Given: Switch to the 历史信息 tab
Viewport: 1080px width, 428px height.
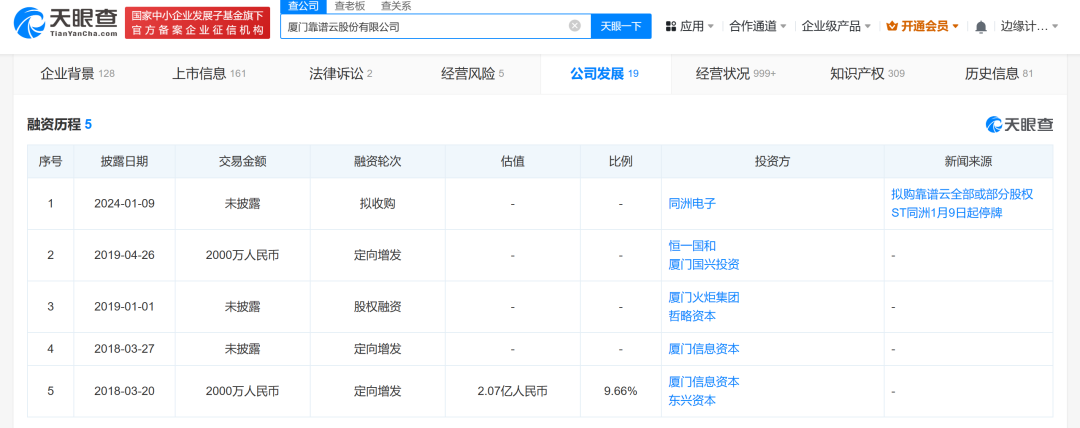Looking at the screenshot, I should pos(999,74).
